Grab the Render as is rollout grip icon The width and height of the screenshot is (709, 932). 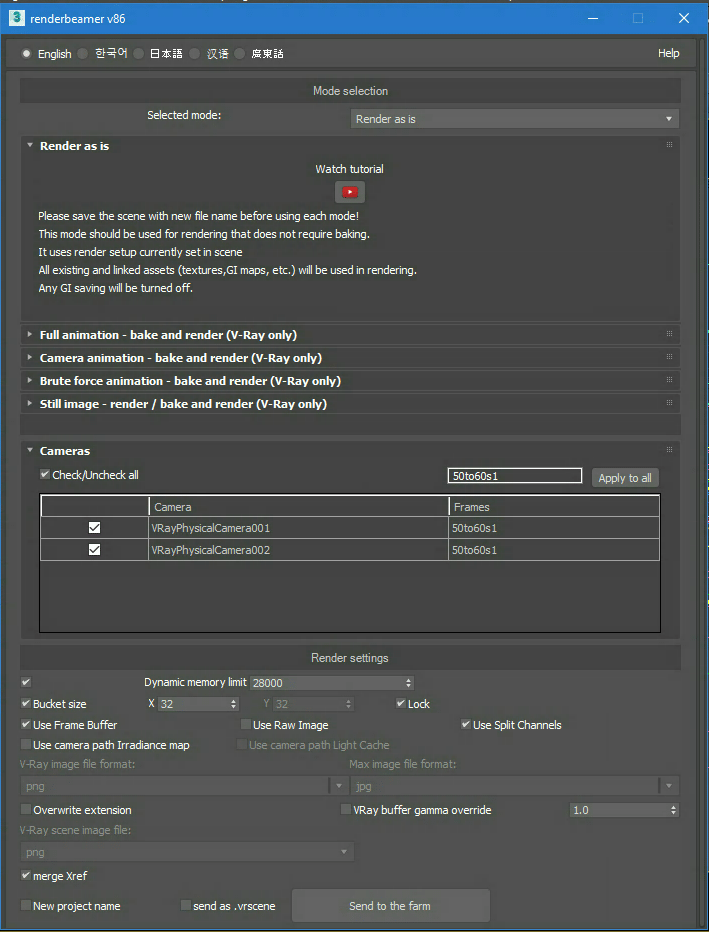coord(669,144)
